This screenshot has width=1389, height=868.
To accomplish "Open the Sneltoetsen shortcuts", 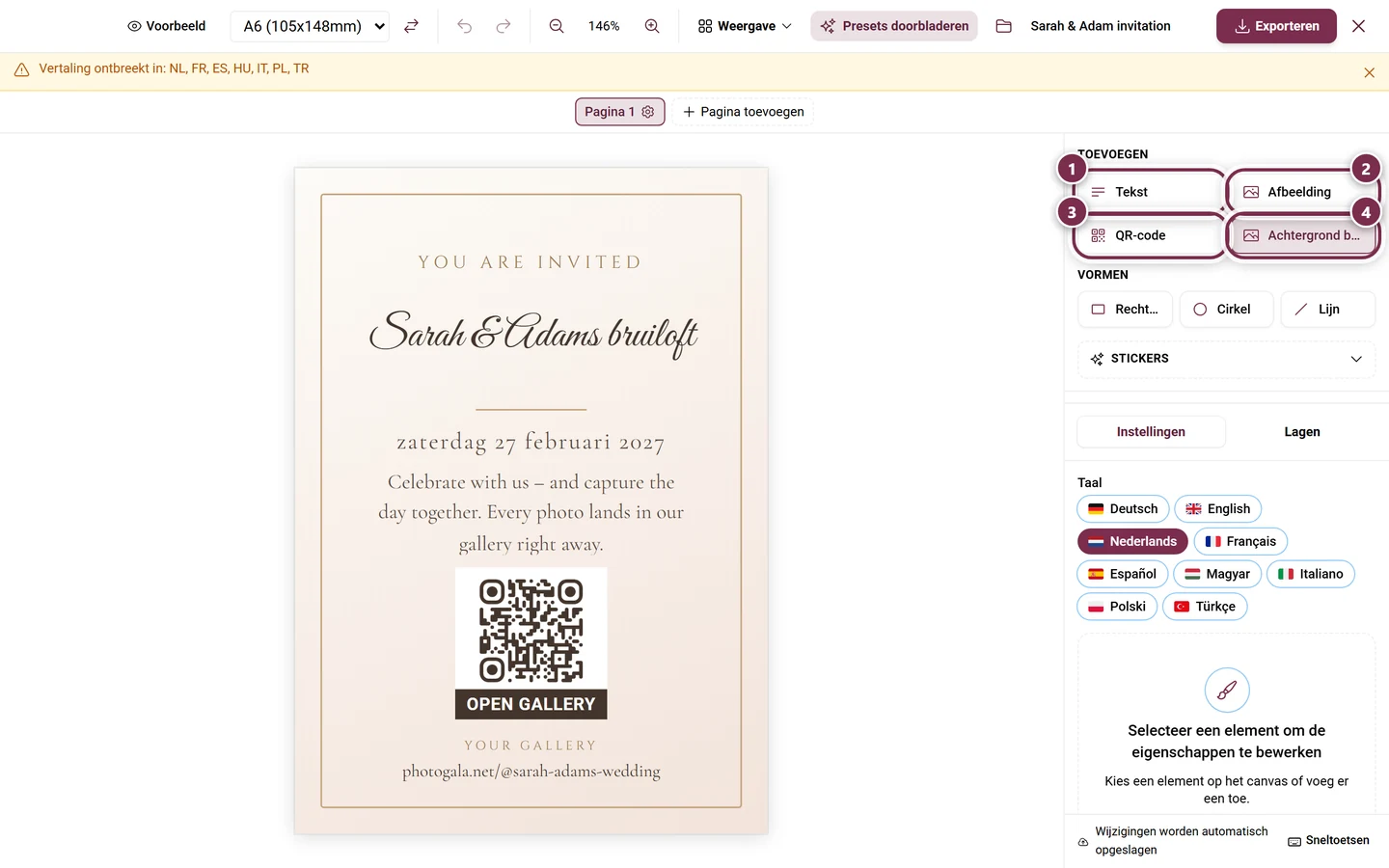I will pyautogui.click(x=1328, y=841).
